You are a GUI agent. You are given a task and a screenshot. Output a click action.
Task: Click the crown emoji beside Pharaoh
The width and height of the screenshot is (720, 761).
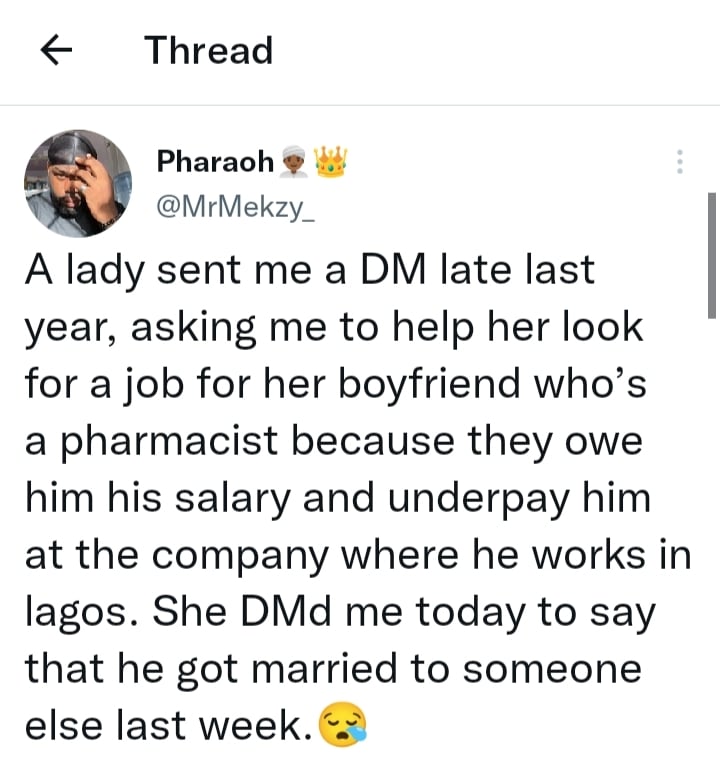pos(330,160)
